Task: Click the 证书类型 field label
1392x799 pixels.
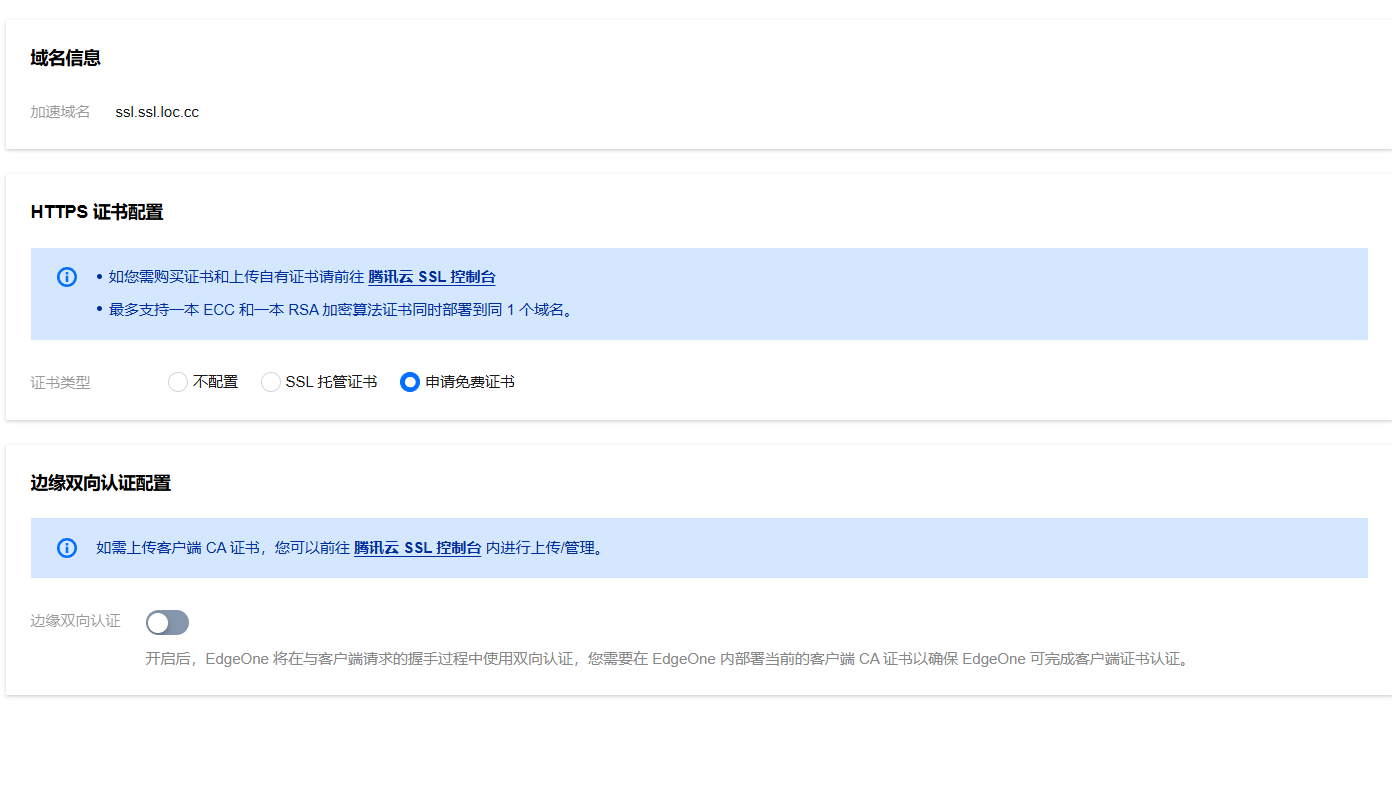Action: [60, 382]
